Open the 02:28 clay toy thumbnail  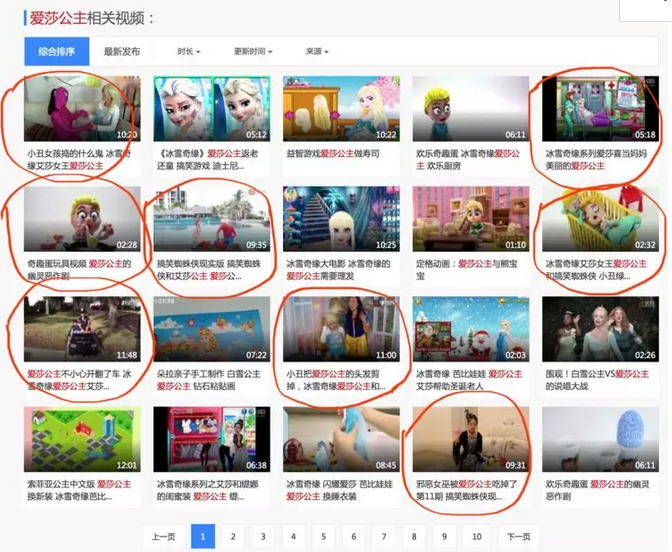[82, 219]
